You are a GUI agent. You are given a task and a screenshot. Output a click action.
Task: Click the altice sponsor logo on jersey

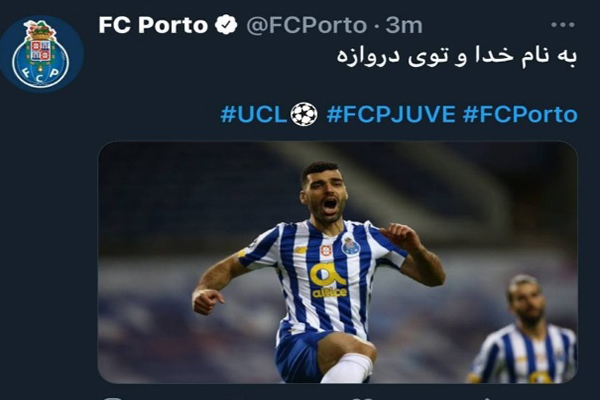328,281
